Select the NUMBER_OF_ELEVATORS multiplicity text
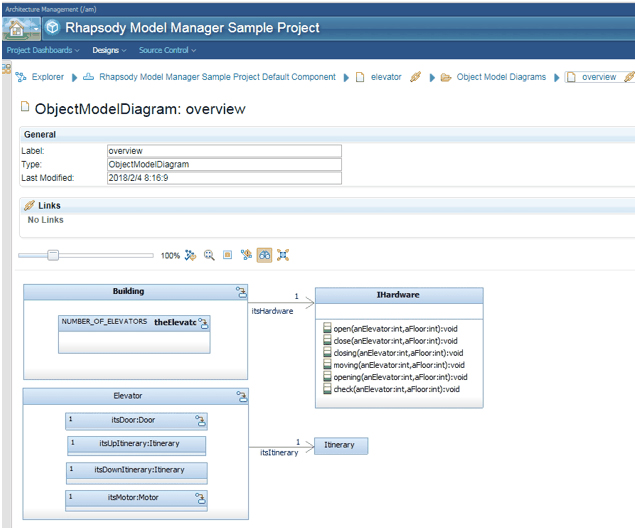 pyautogui.click(x=104, y=321)
